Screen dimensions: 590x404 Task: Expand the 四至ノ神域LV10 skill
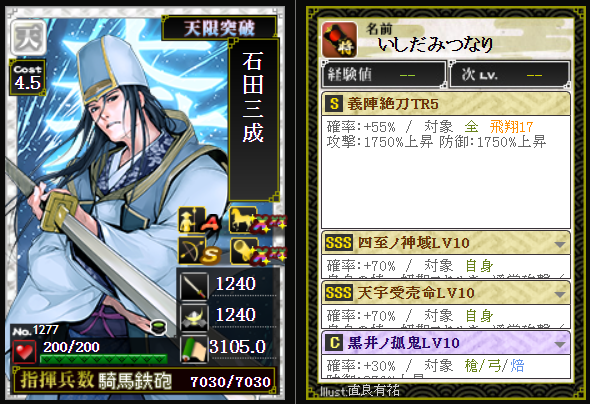pyautogui.click(x=560, y=245)
